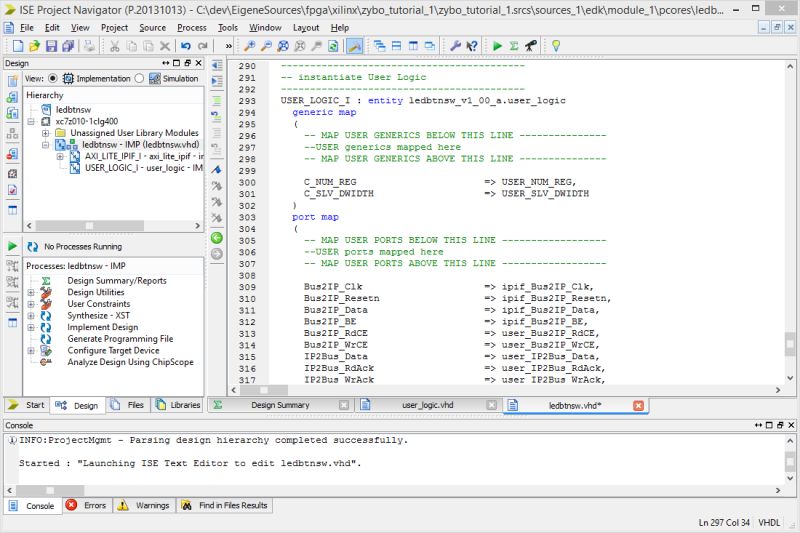Close the ledbtnsw.vhd tab

coord(638,405)
